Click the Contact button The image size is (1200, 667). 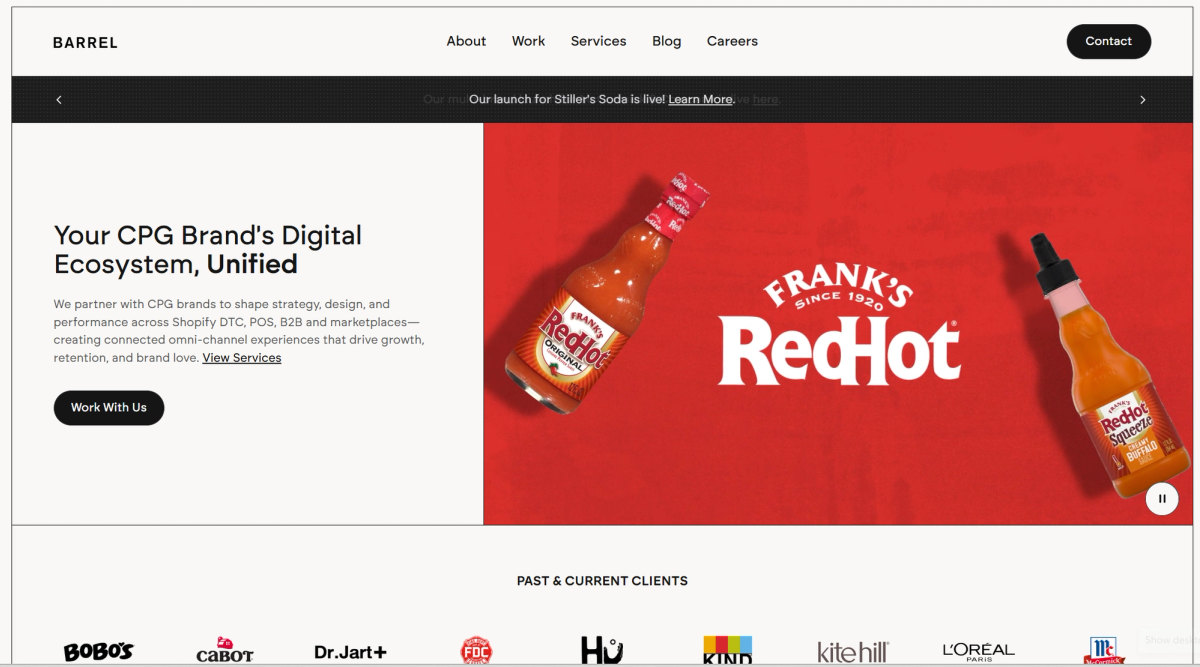point(1108,41)
